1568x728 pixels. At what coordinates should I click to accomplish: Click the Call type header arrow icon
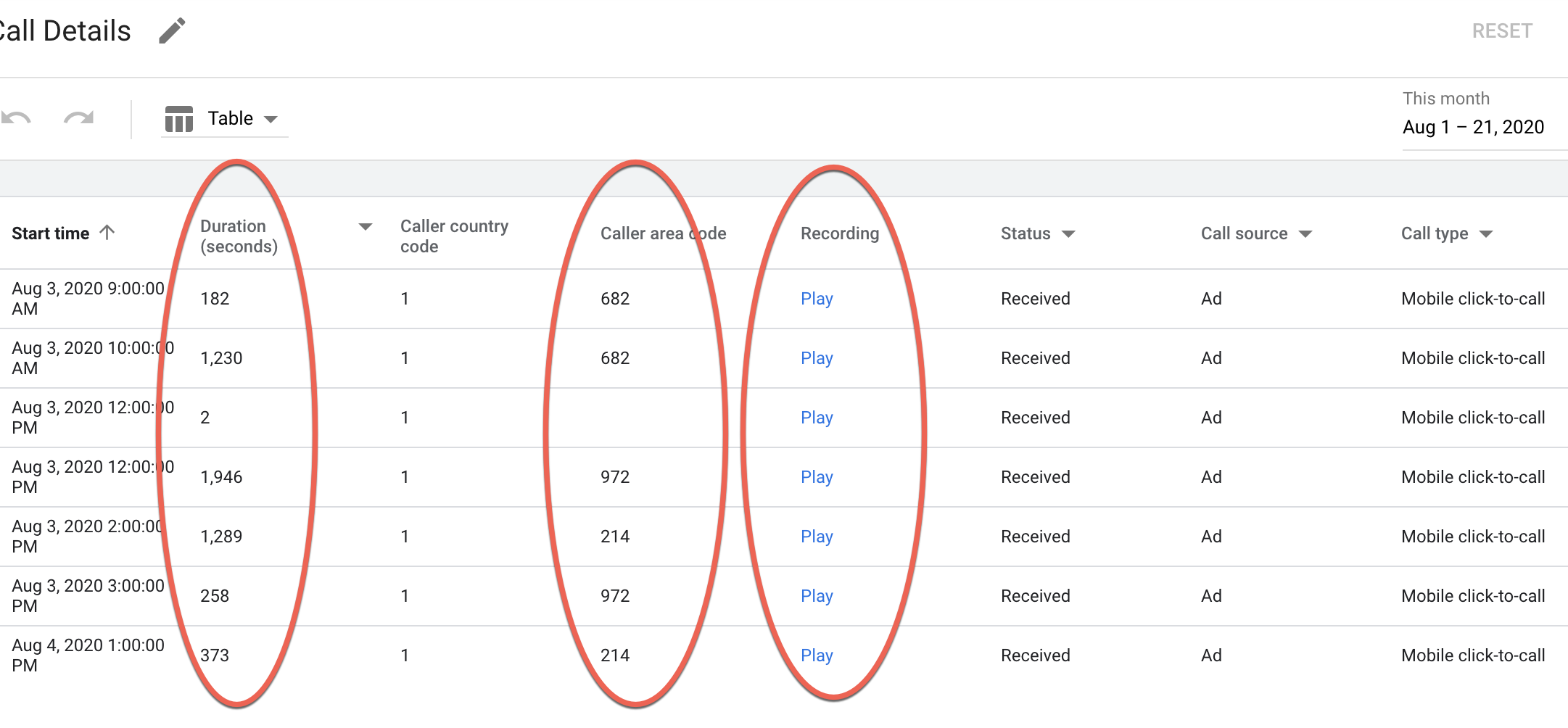[1487, 233]
